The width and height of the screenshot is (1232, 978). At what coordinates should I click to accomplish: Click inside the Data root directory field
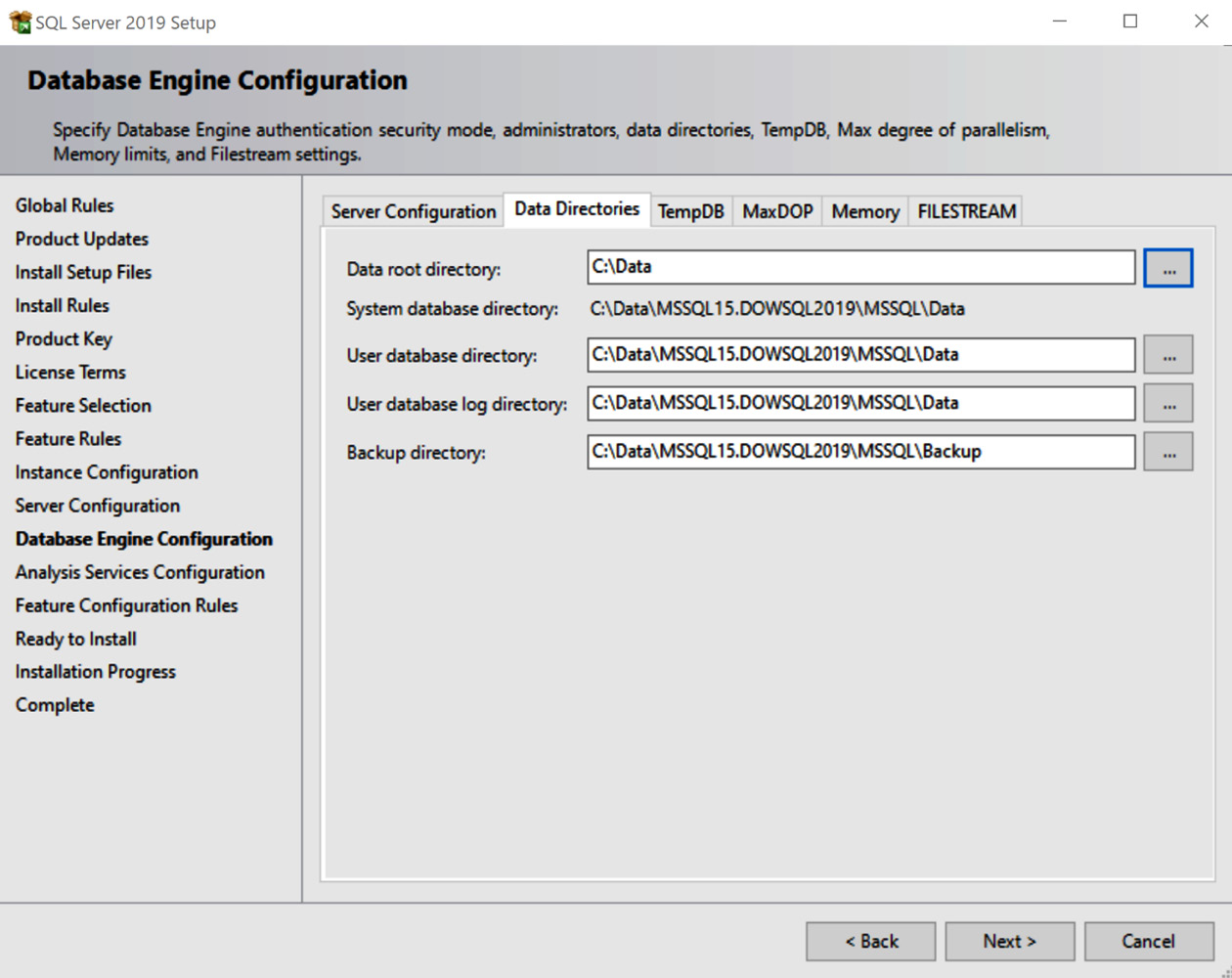point(860,267)
